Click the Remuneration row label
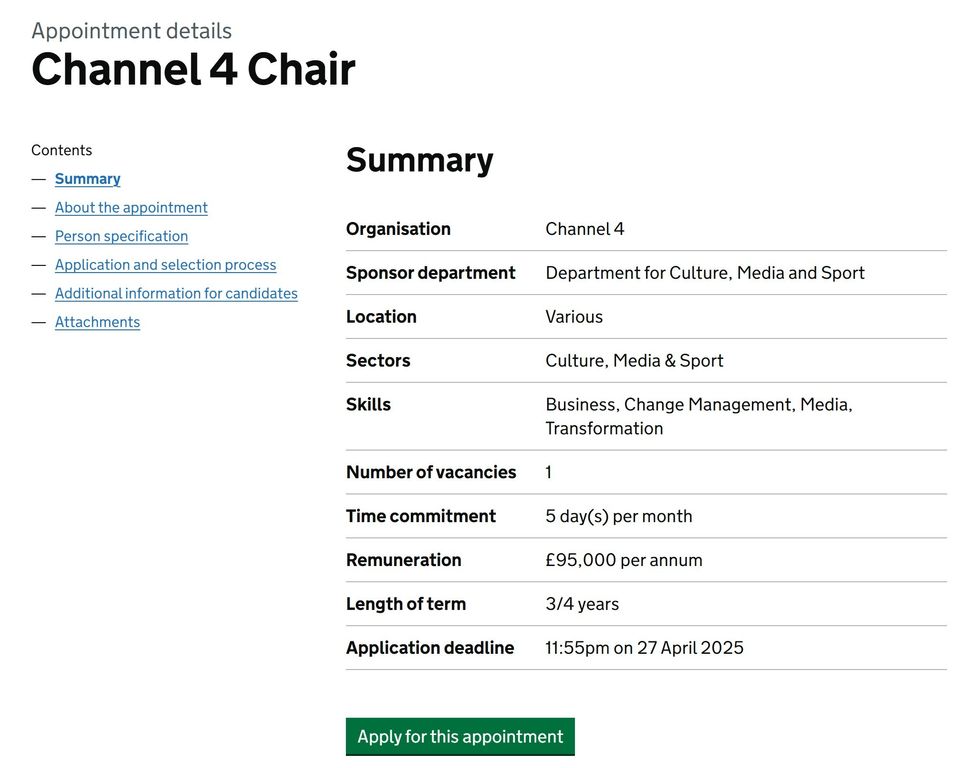Screen dimensions: 980x768 point(404,560)
